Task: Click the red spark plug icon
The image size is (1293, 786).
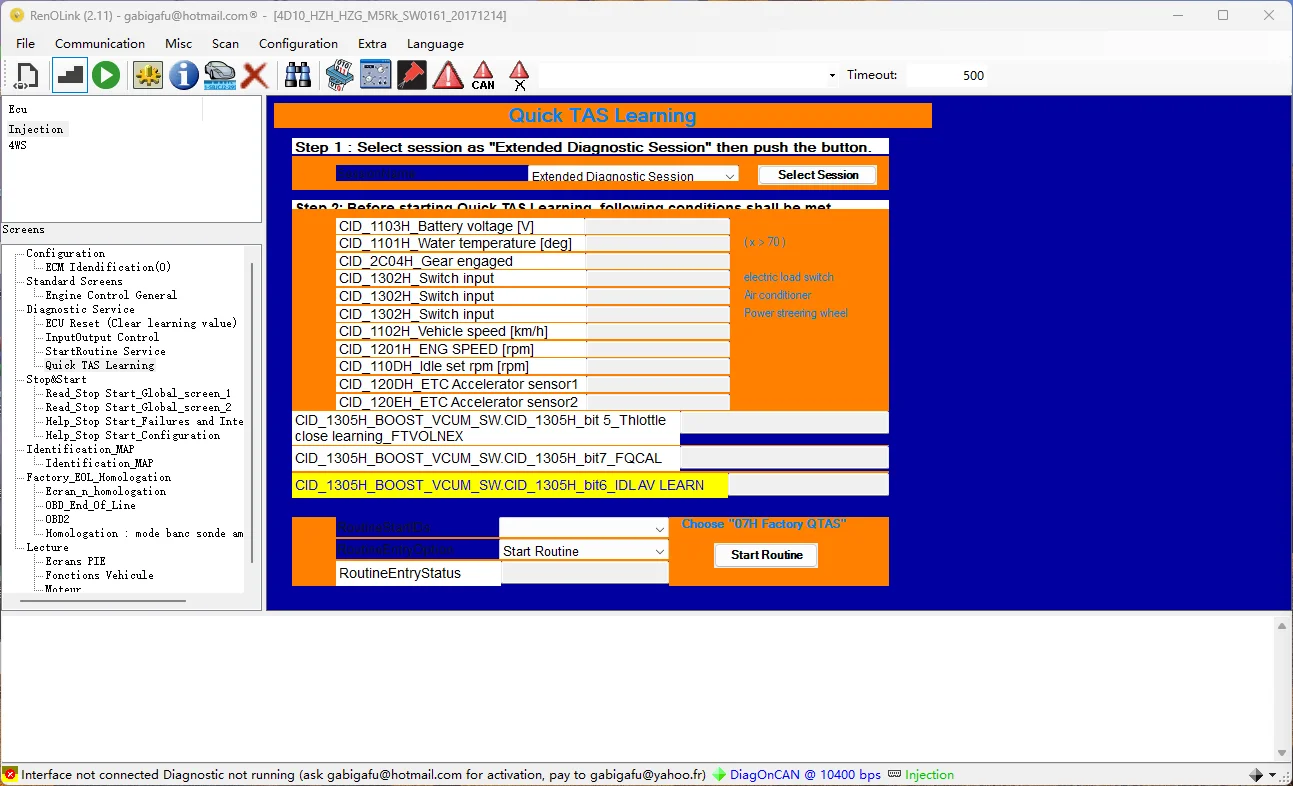Action: (411, 75)
